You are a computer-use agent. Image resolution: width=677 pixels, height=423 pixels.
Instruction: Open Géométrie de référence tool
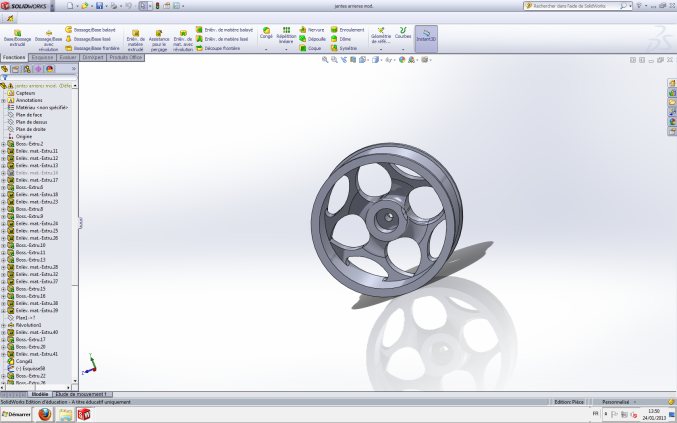[381, 35]
